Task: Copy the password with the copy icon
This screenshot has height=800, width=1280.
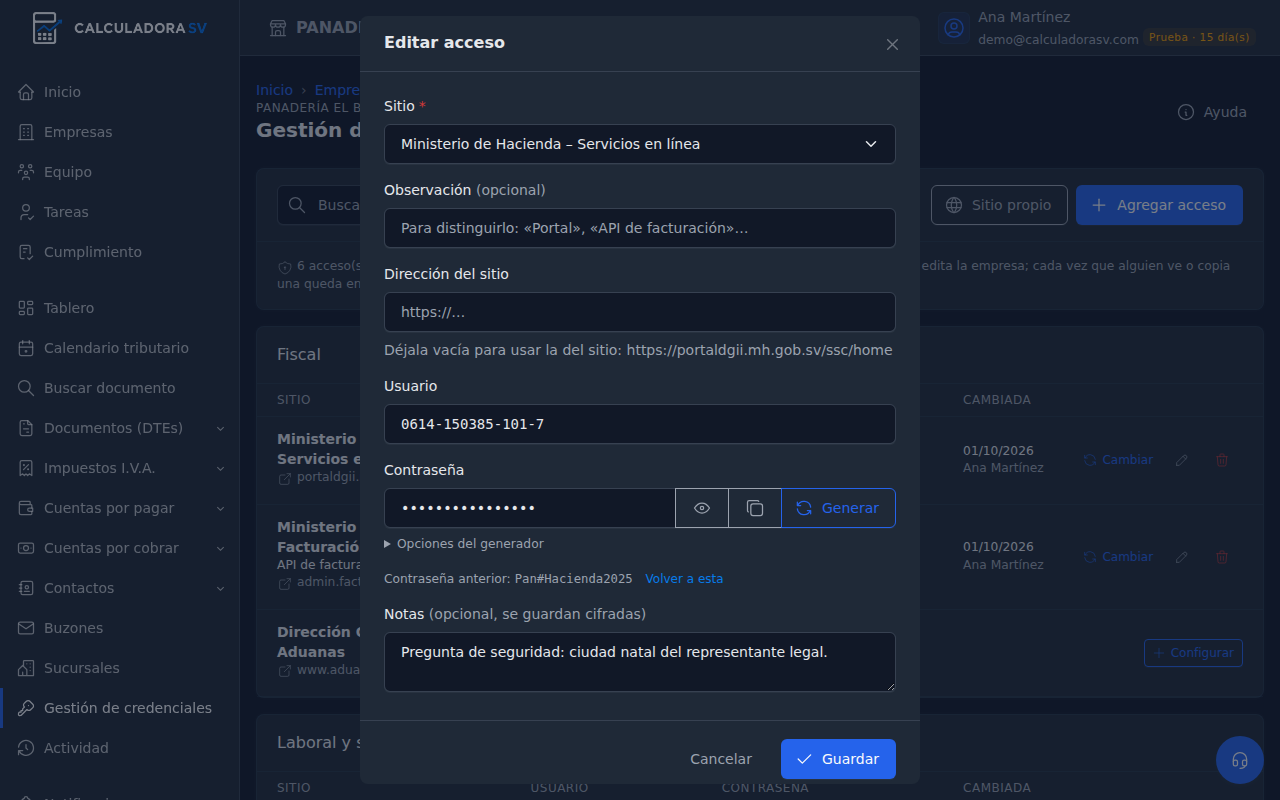Action: click(x=755, y=508)
